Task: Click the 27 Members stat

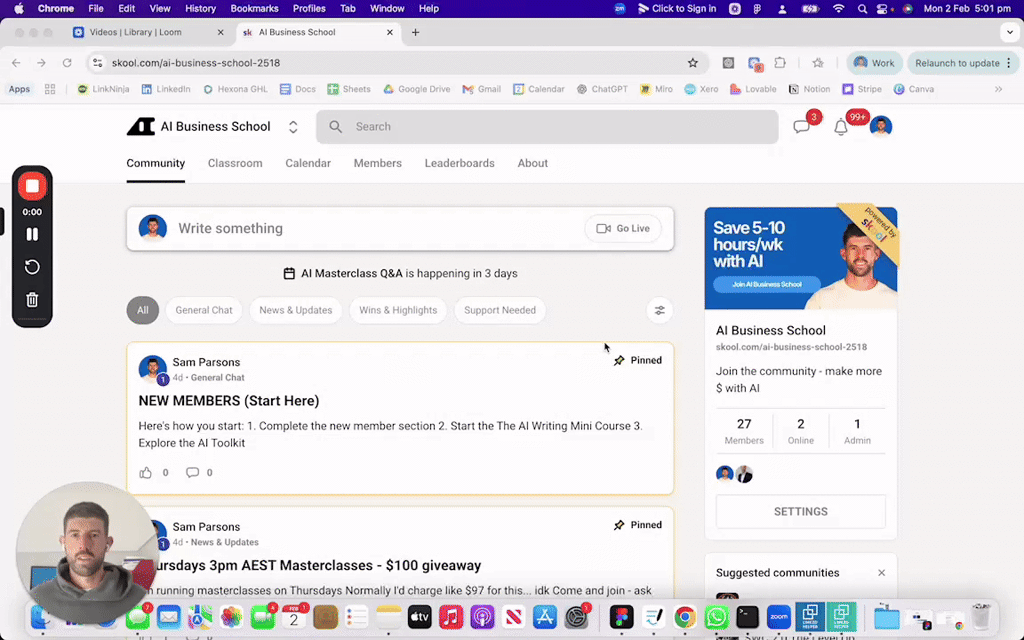Action: (744, 431)
